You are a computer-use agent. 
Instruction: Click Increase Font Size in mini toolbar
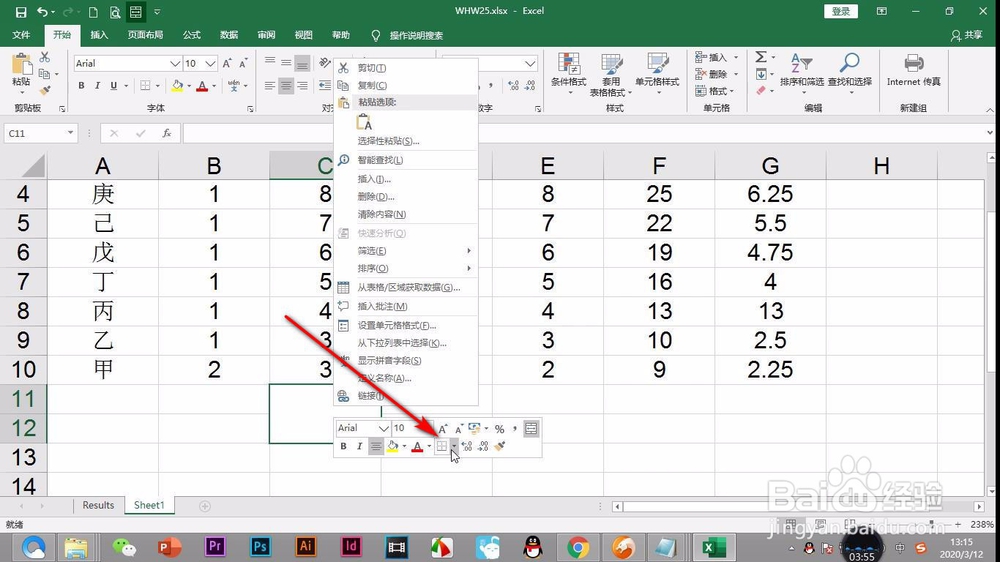(x=443, y=429)
